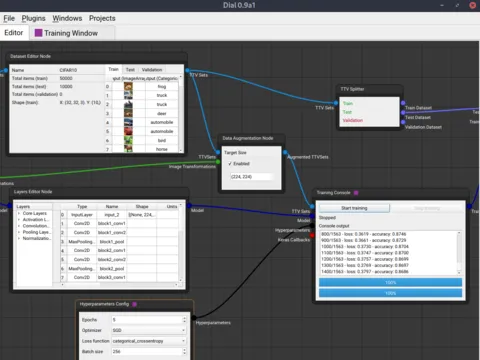Select the Test tab in Dataset Editor
Viewport: 480px width, 360px height.
click(x=130, y=70)
